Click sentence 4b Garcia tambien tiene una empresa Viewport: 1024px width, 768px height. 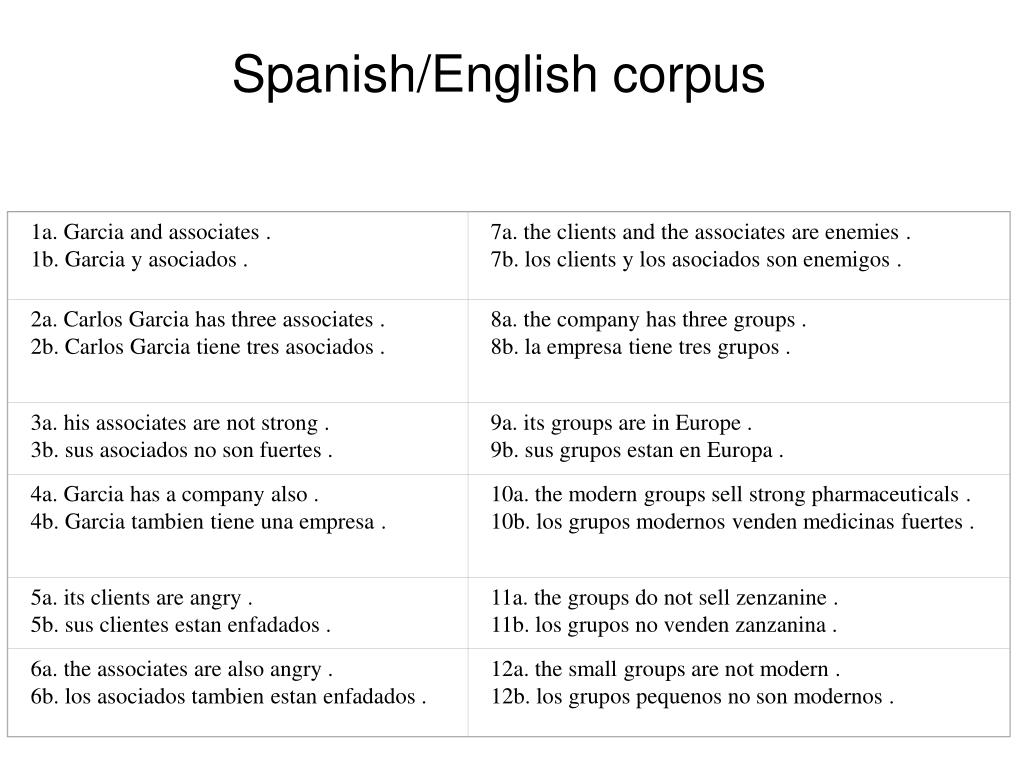click(x=208, y=522)
